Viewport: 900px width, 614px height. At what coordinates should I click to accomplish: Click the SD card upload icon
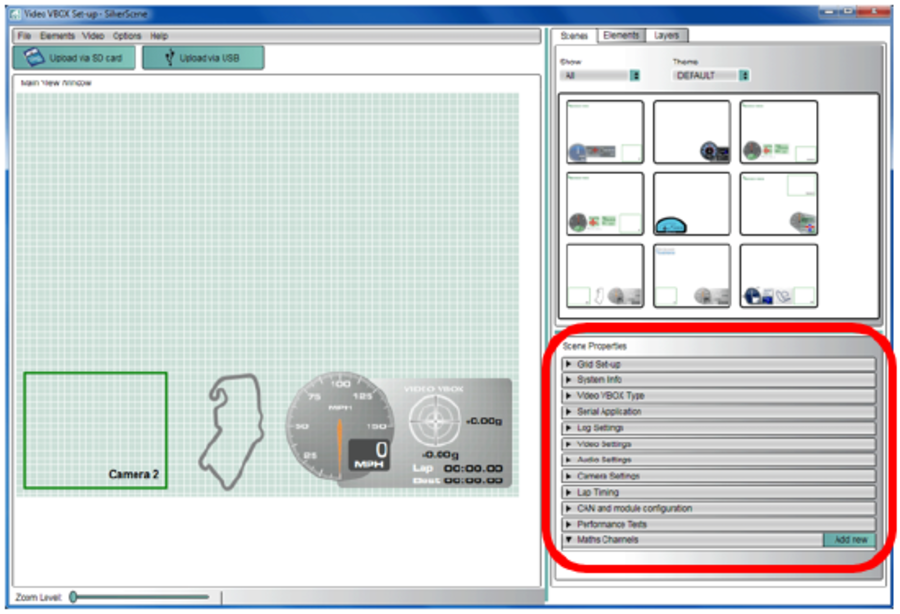[33, 58]
